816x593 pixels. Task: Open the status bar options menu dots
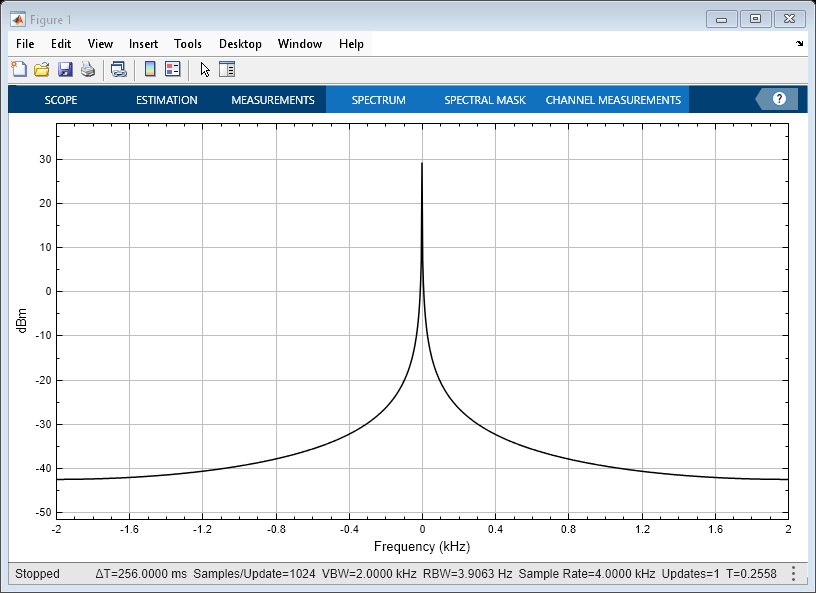click(793, 574)
